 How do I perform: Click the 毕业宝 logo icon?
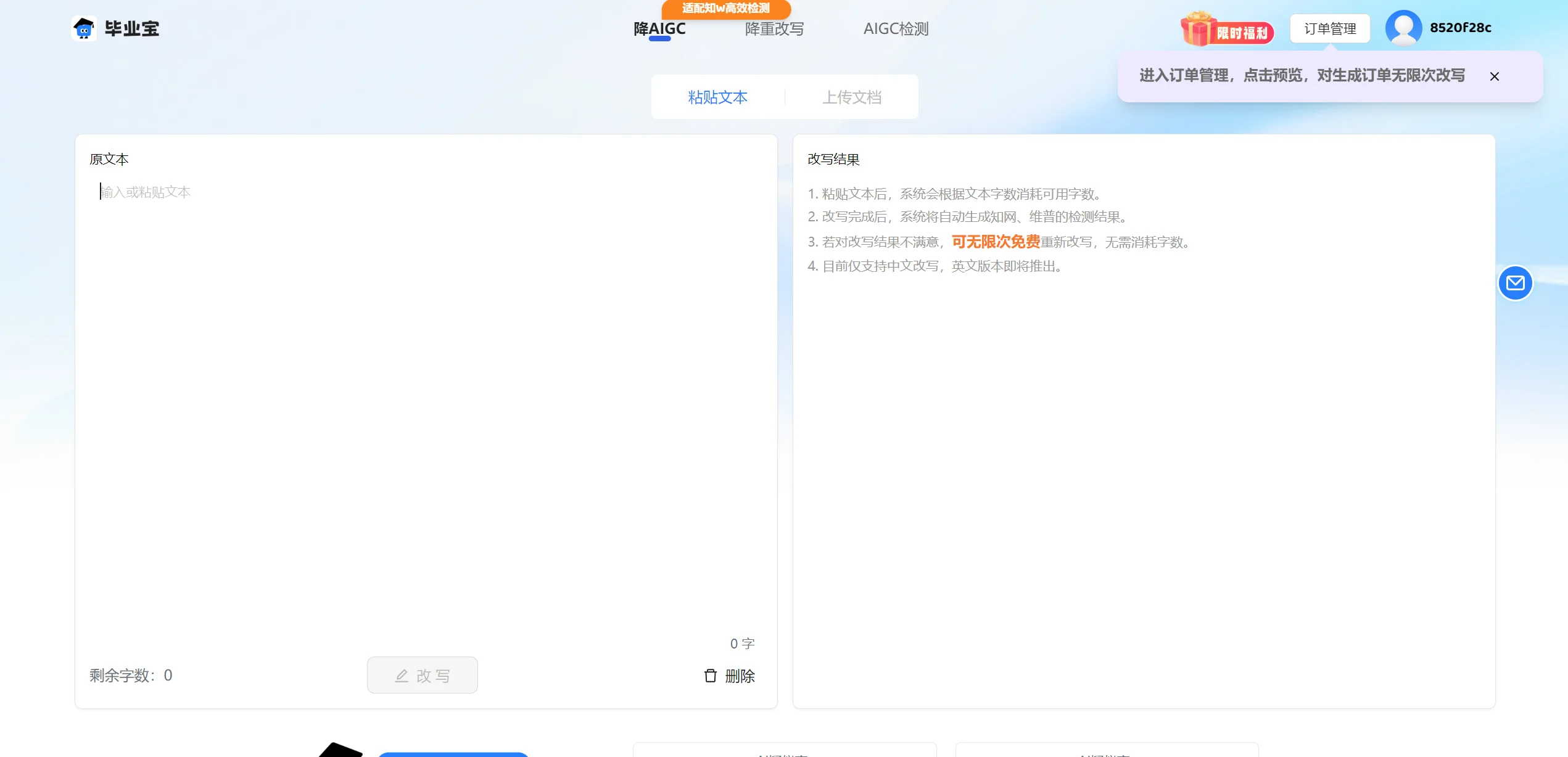tap(85, 28)
